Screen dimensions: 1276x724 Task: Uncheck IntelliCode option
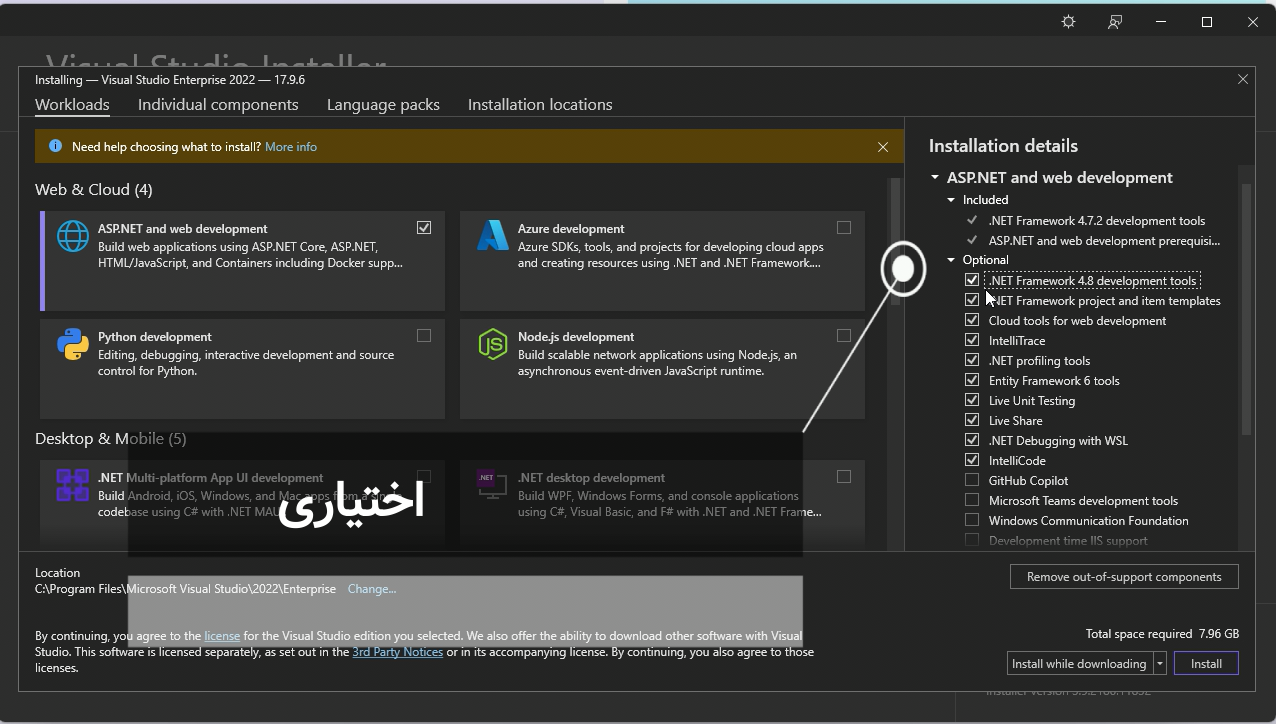(x=972, y=460)
